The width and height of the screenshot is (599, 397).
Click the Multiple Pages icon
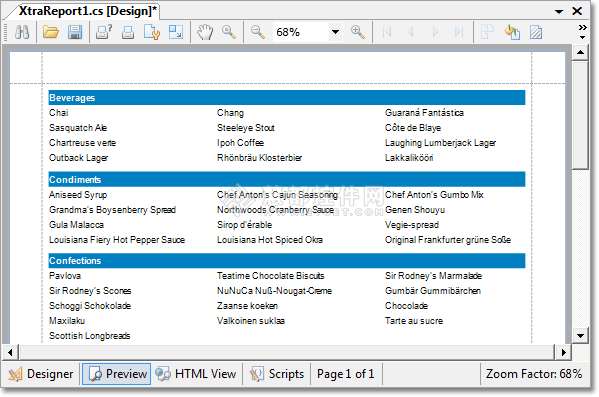click(x=487, y=32)
